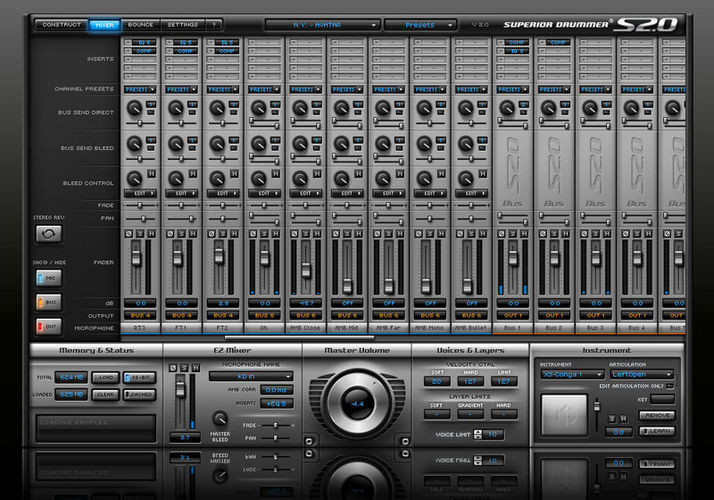The image size is (714, 500).
Task: Click the Voice Limit stepper arrows
Action: 478,434
